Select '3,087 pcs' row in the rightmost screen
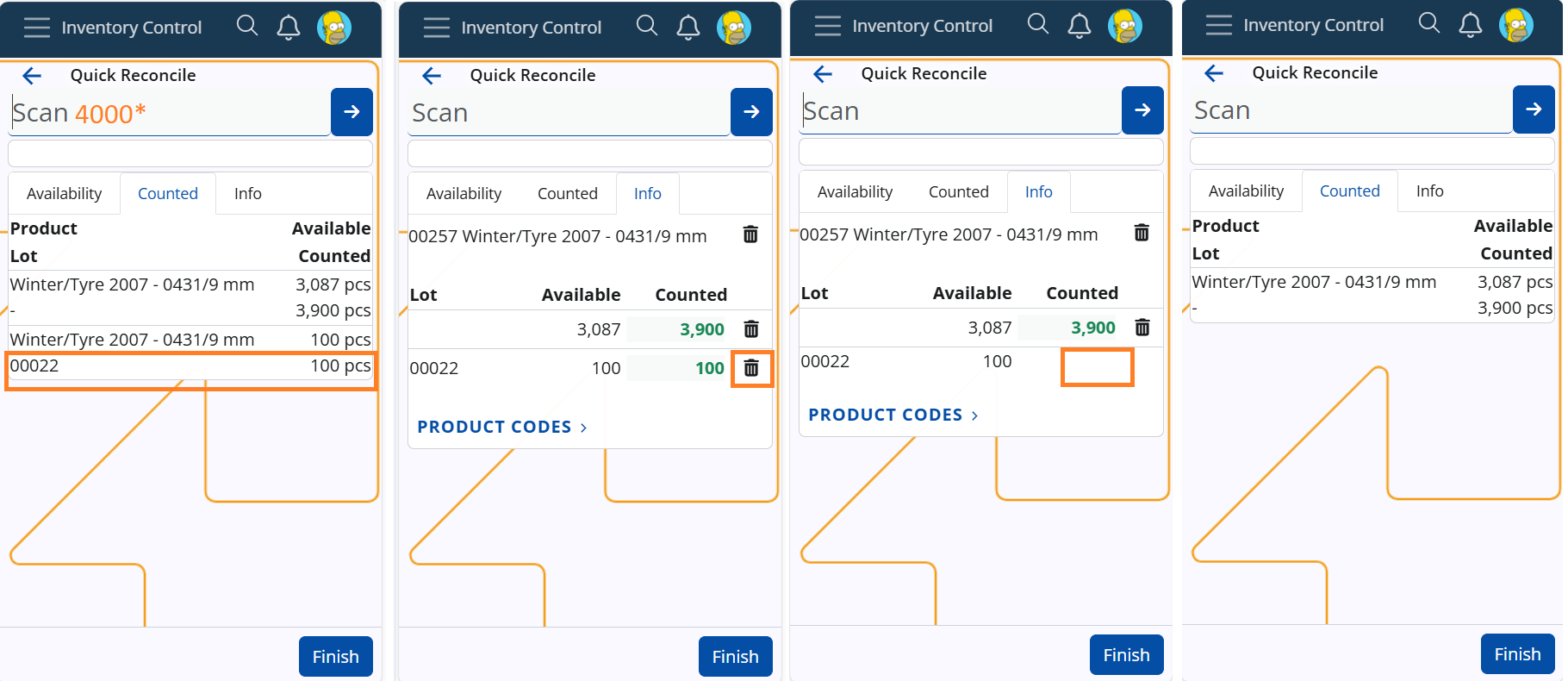 tap(1372, 295)
